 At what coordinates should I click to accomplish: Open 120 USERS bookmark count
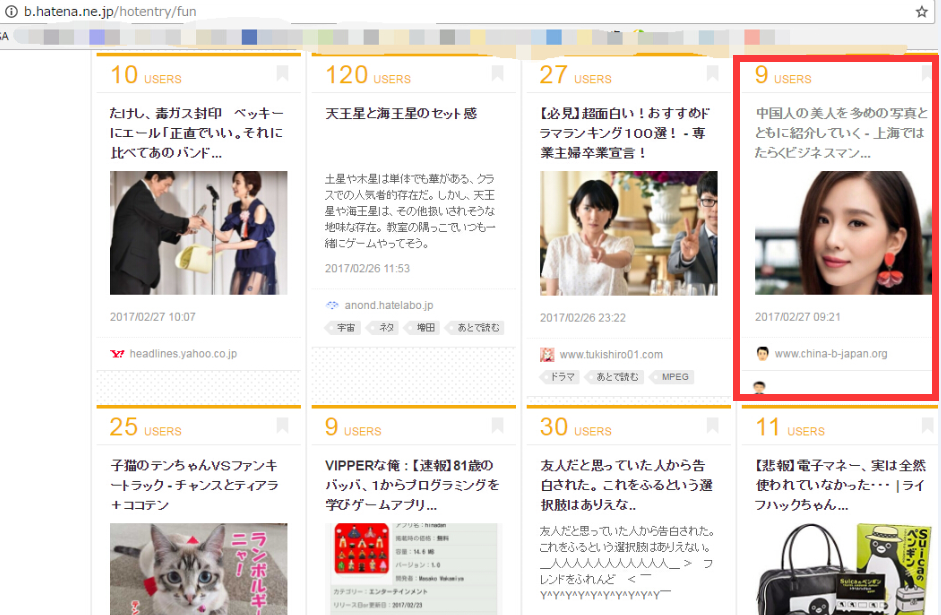(x=368, y=75)
